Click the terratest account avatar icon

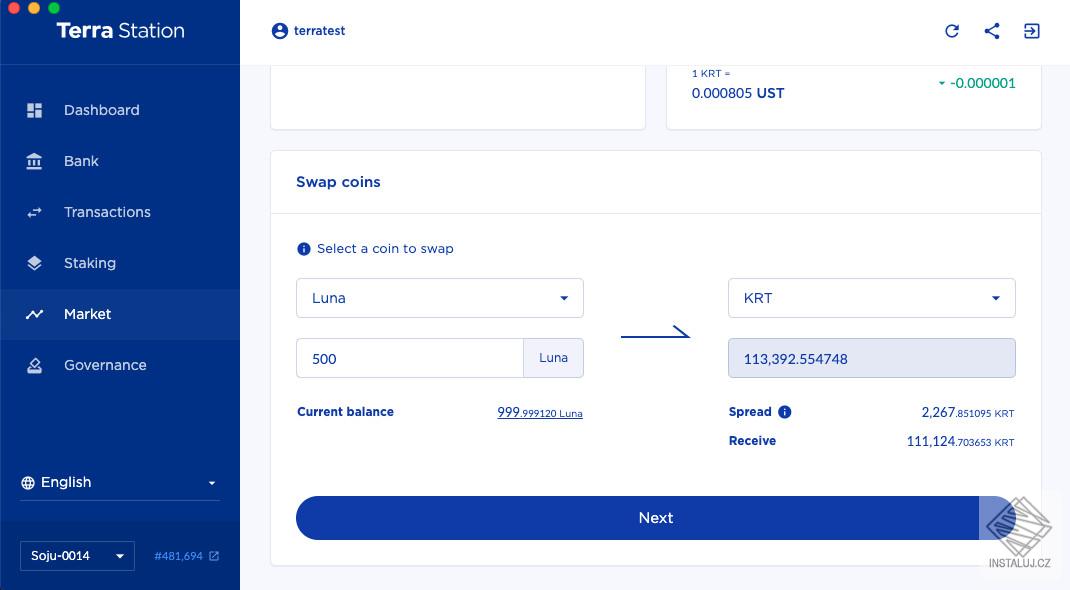coord(280,31)
